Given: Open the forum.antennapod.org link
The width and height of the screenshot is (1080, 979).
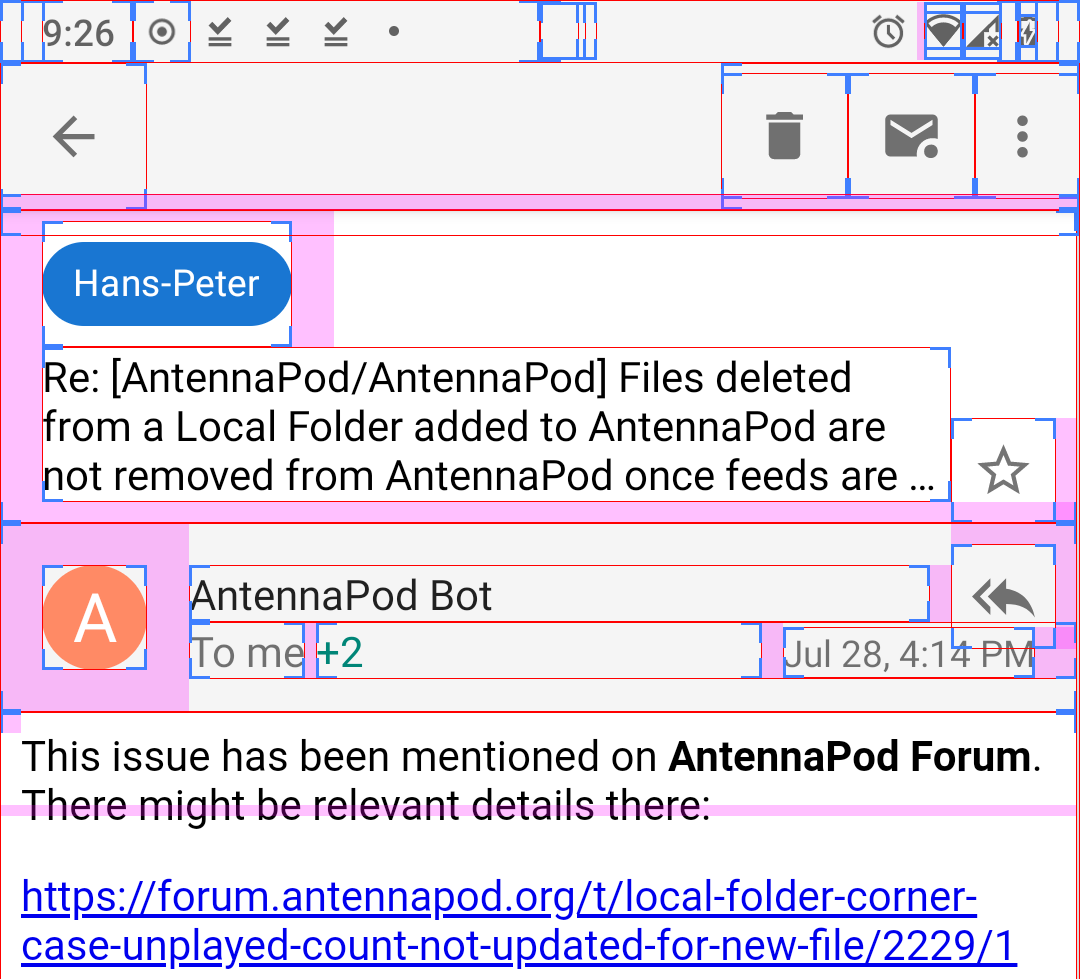Looking at the screenshot, I should [519, 920].
